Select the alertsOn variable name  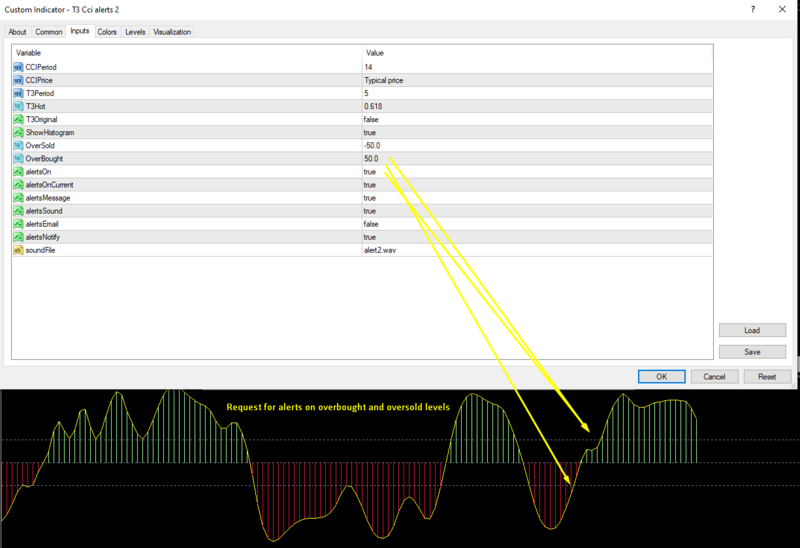[x=38, y=171]
